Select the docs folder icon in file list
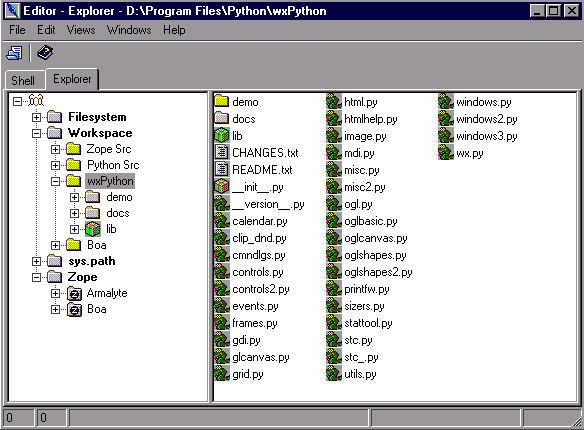 point(222,118)
